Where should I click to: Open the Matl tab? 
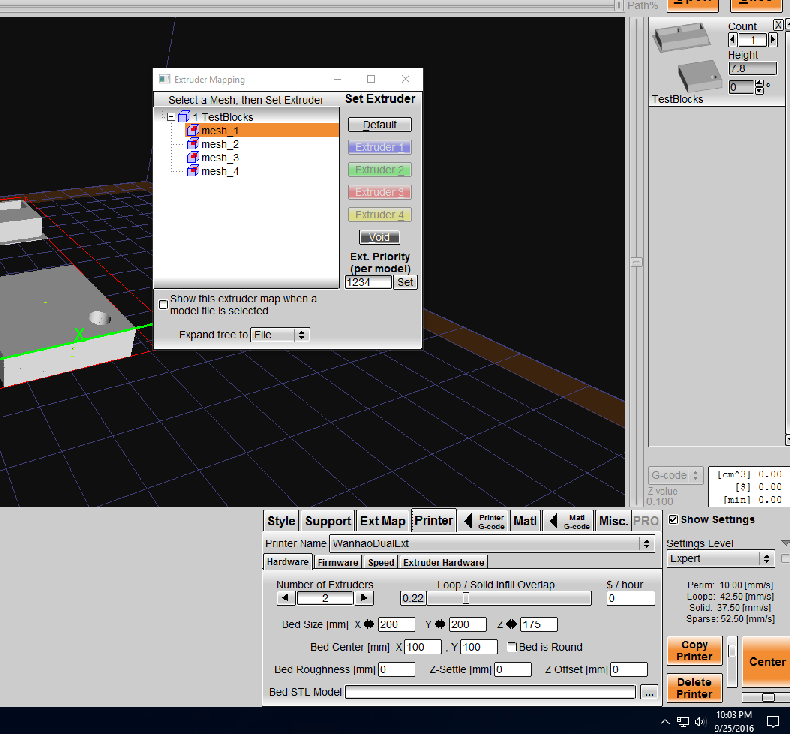[x=525, y=521]
